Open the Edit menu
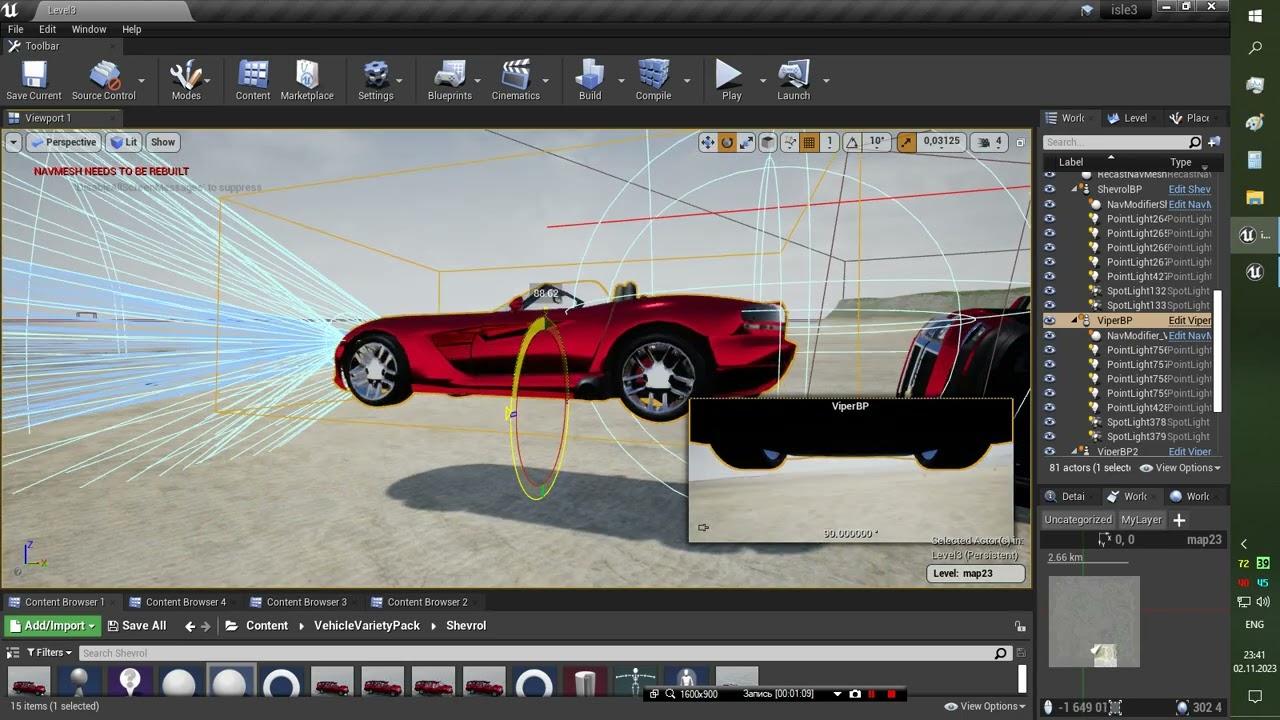Image resolution: width=1280 pixels, height=720 pixels. coord(48,29)
